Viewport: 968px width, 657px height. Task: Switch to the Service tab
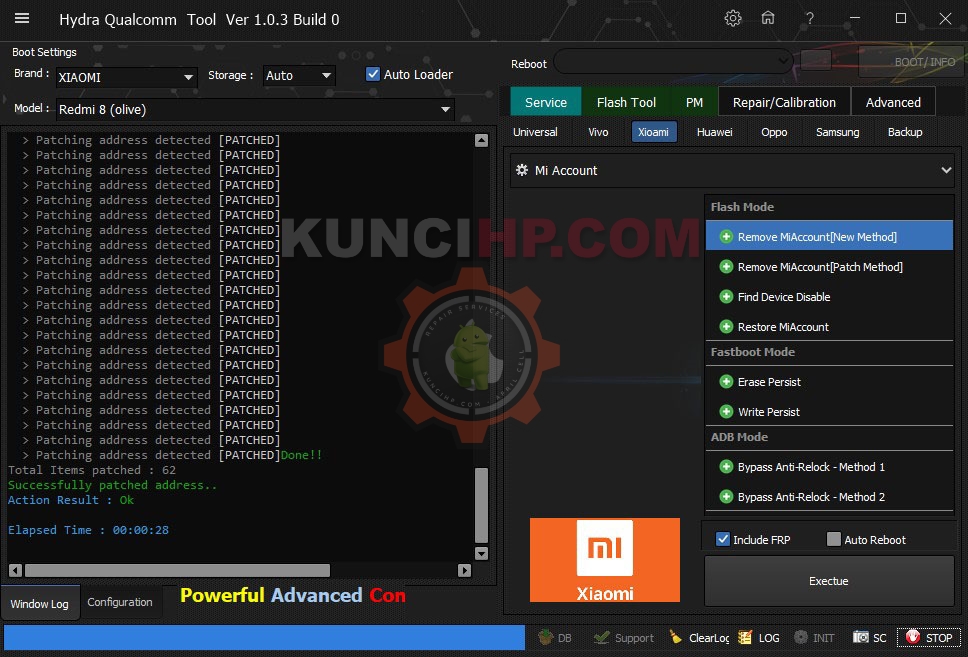(x=546, y=102)
